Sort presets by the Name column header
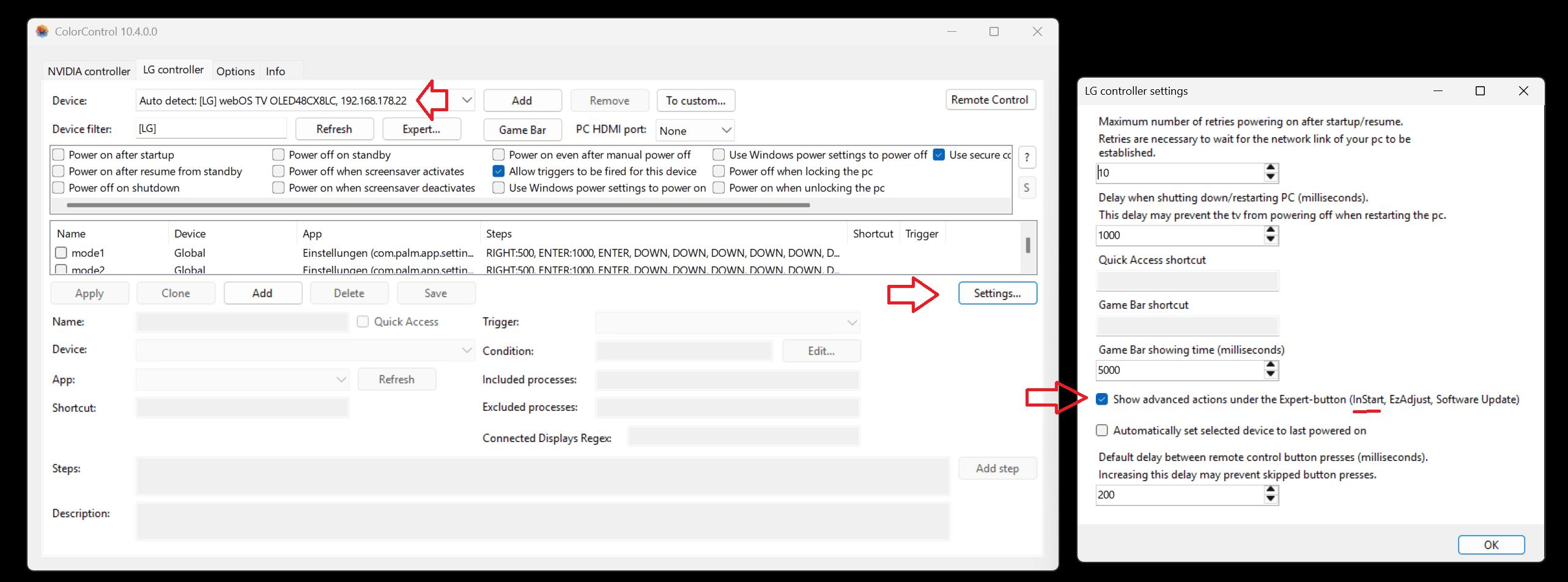The width and height of the screenshot is (1568, 582). point(110,234)
